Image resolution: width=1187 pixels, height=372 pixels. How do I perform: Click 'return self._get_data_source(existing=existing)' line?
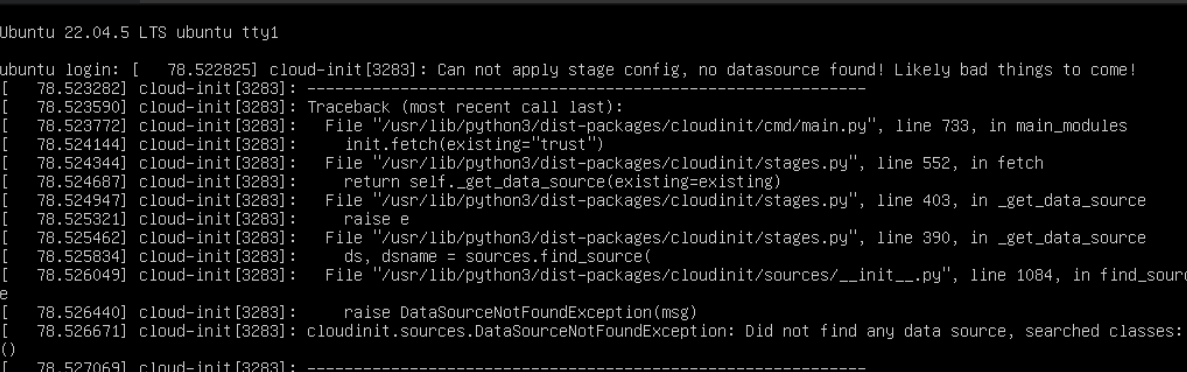tap(562, 182)
